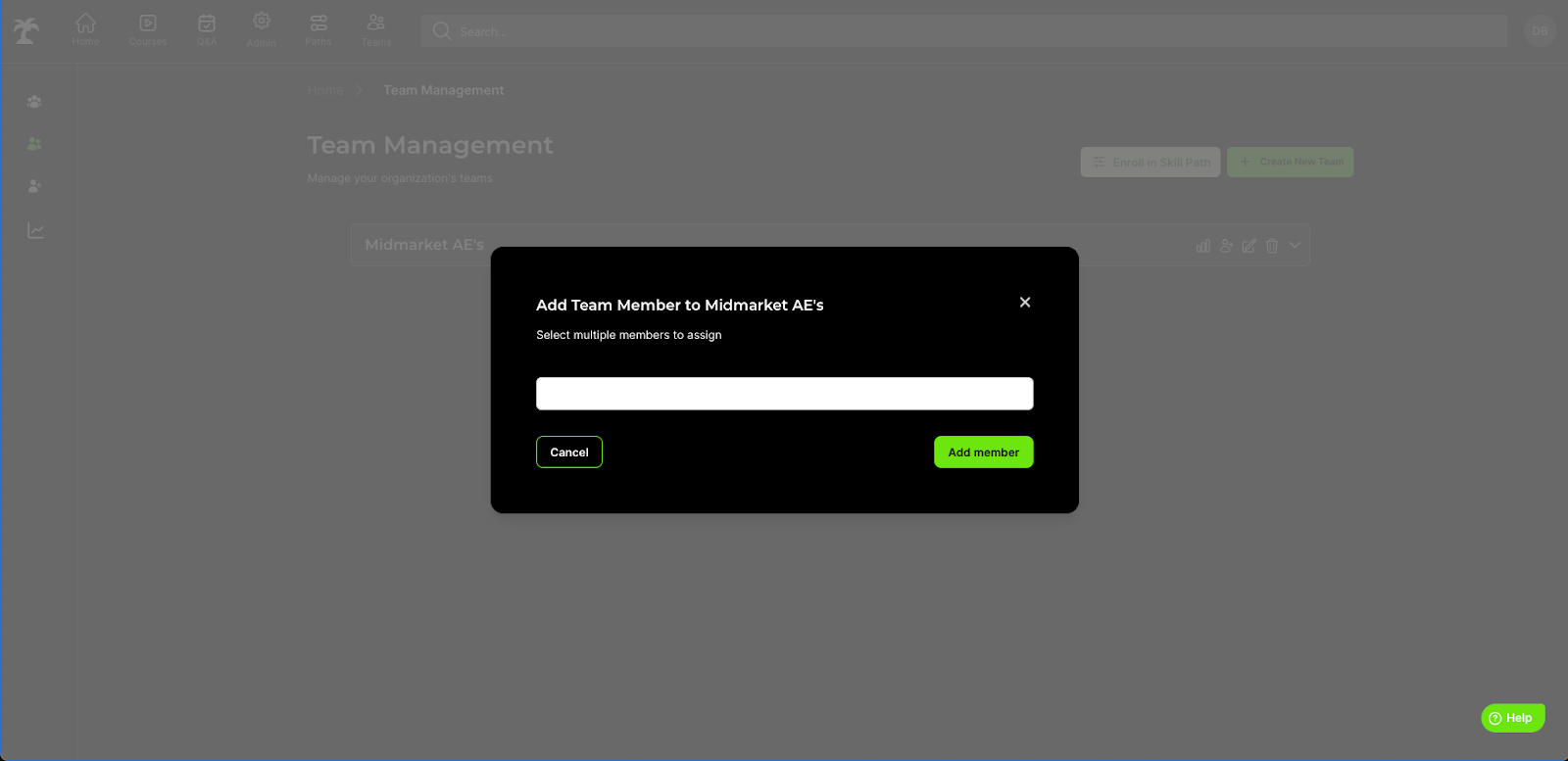Confirm with the Add member button
The width and height of the screenshot is (1568, 761).
[983, 452]
